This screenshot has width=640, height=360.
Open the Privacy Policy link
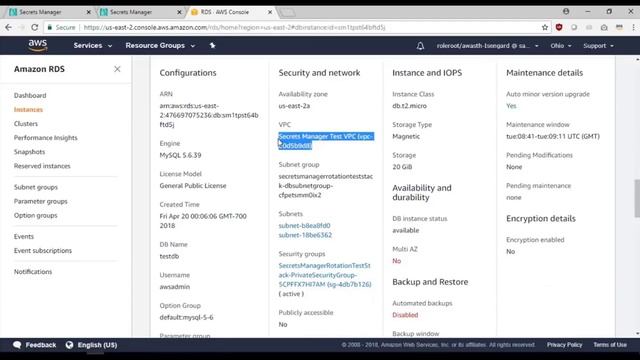[x=564, y=344]
